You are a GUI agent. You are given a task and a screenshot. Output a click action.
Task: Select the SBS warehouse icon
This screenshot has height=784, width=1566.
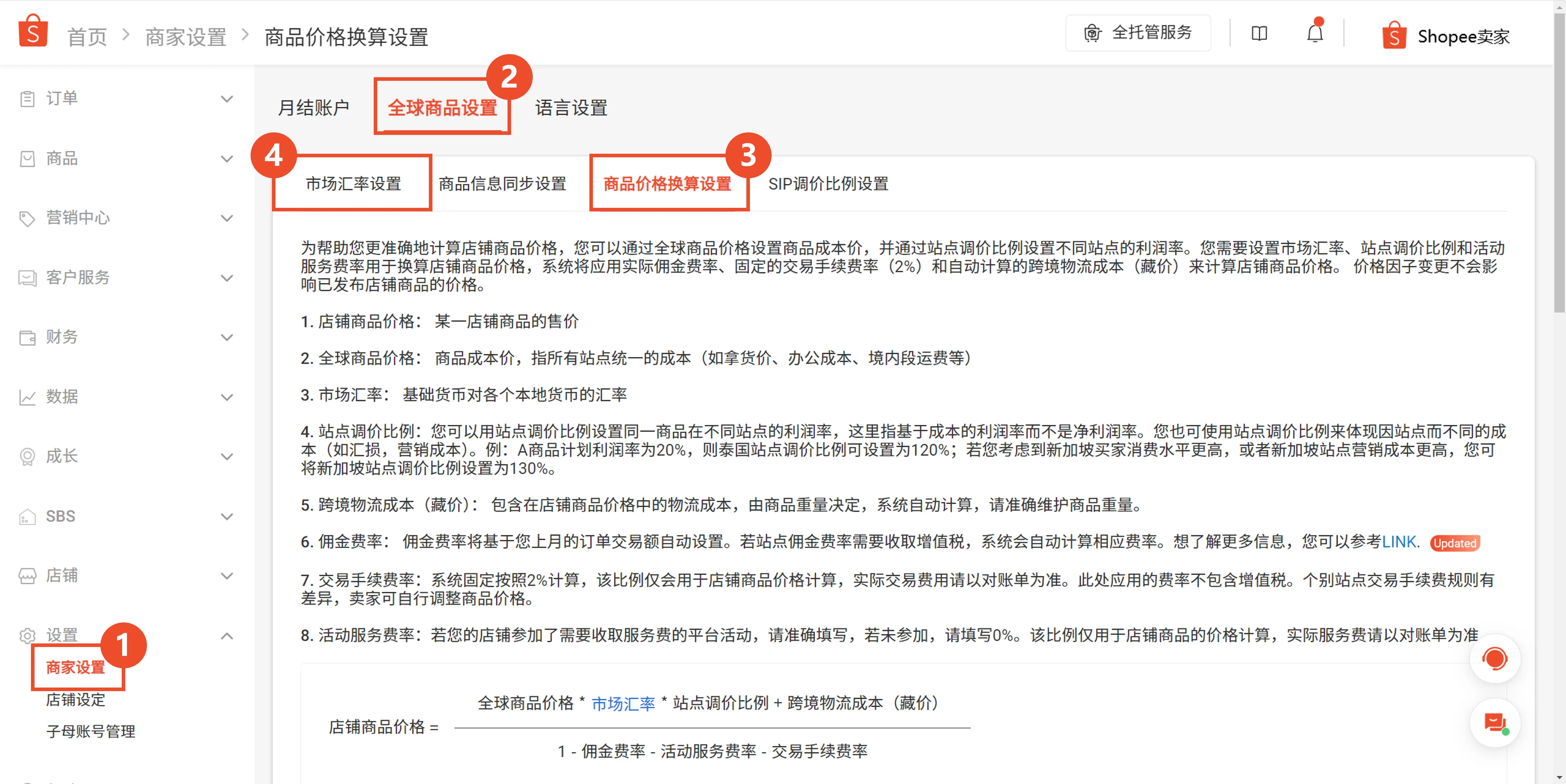(27, 516)
